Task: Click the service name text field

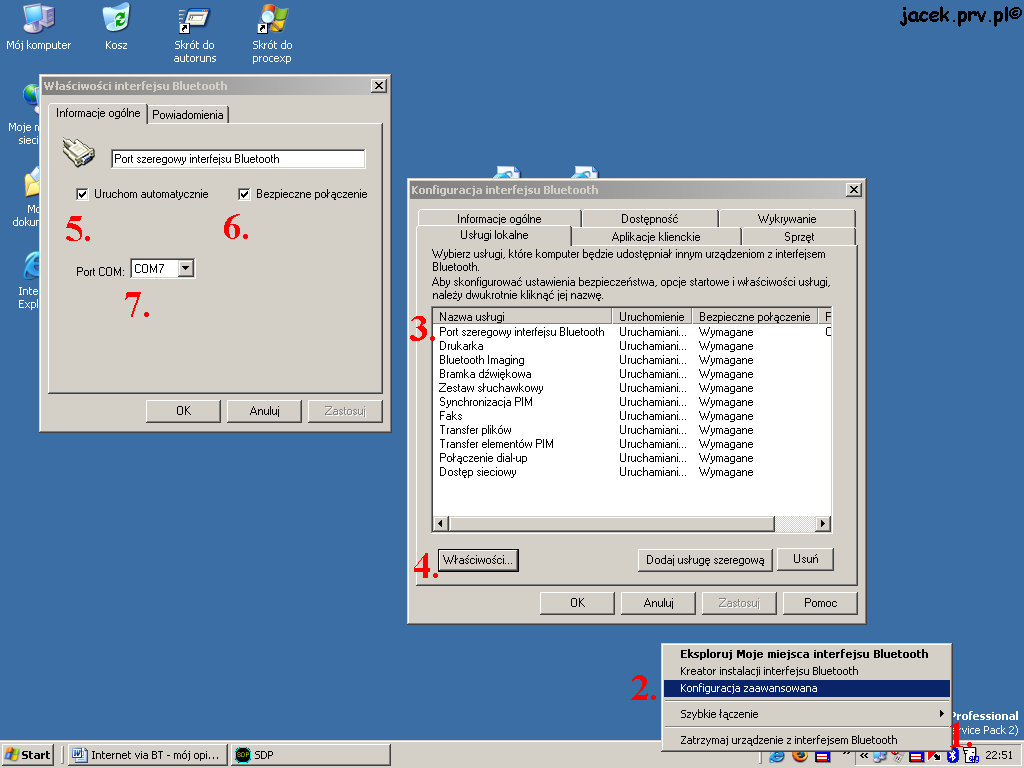Action: tap(238, 159)
